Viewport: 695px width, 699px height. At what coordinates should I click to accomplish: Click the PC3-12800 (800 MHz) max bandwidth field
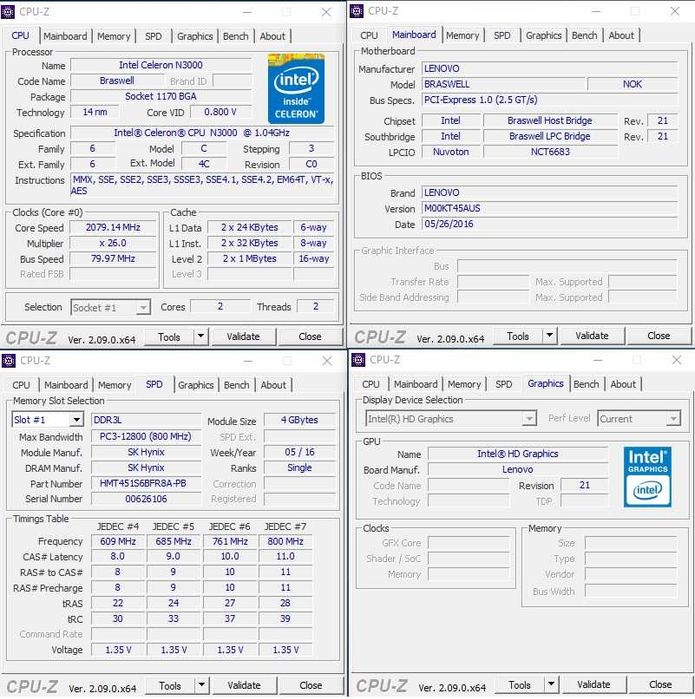pyautogui.click(x=146, y=436)
